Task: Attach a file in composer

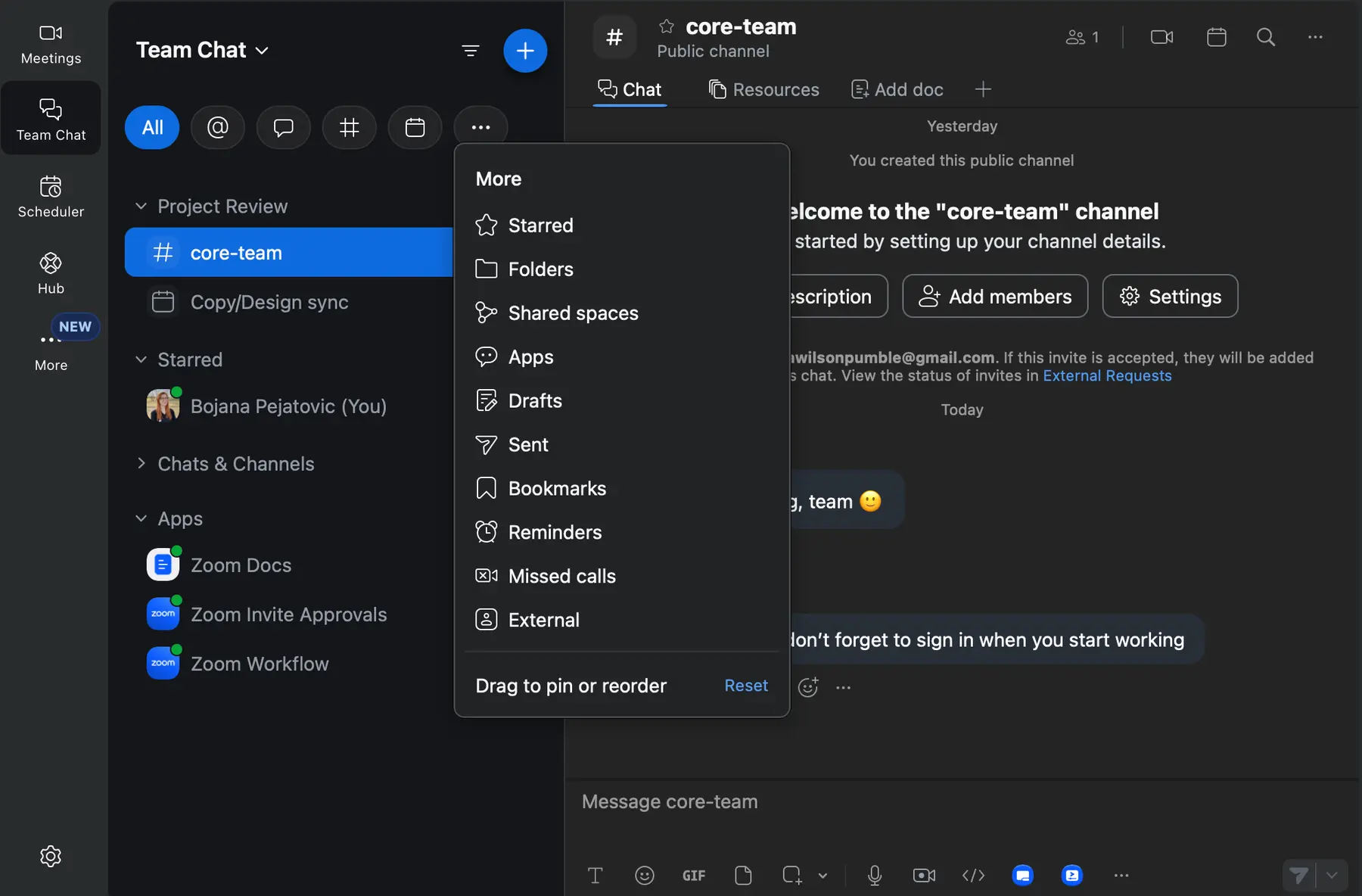Action: [x=744, y=876]
